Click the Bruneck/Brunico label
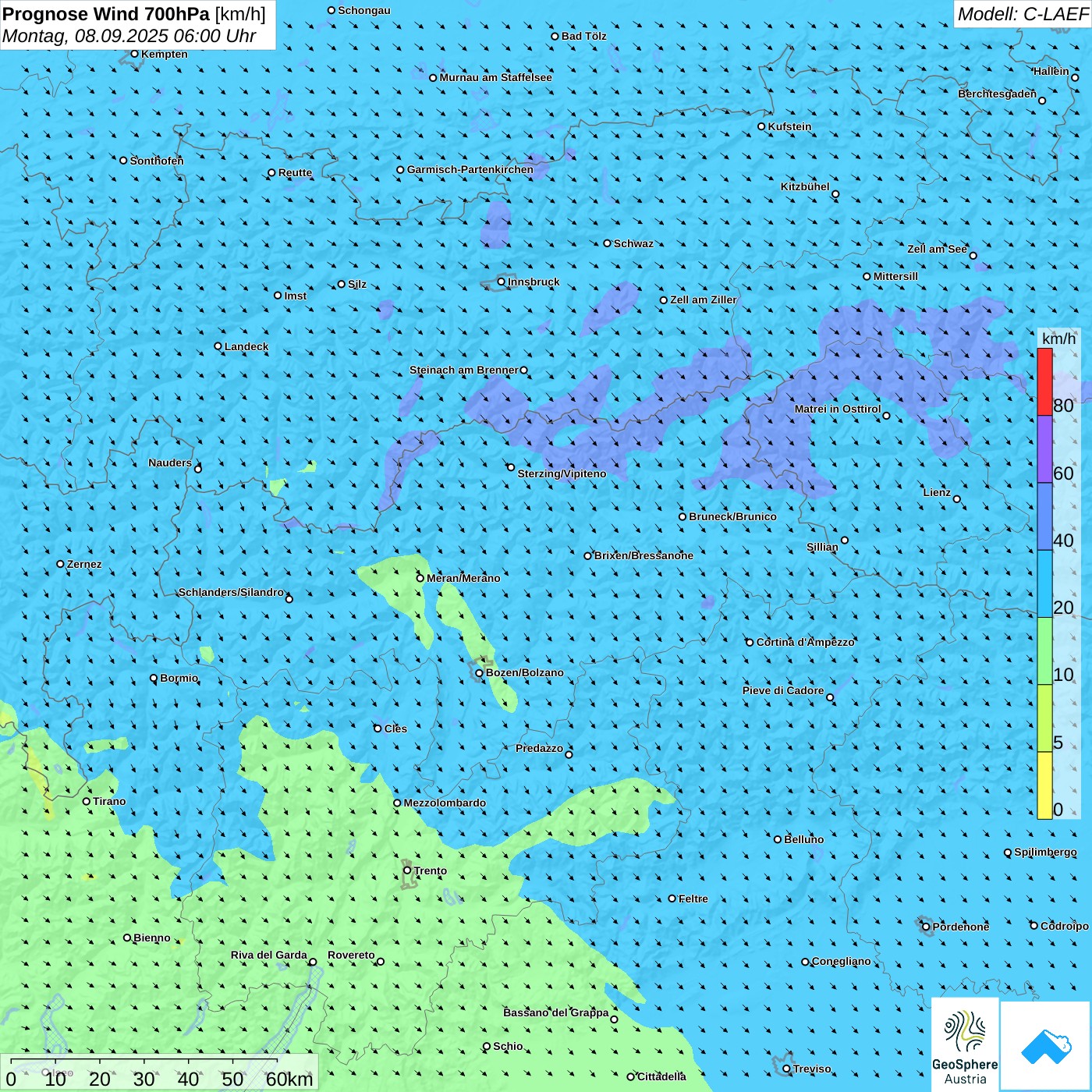Screen dimensions: 1092x1092 (732, 516)
